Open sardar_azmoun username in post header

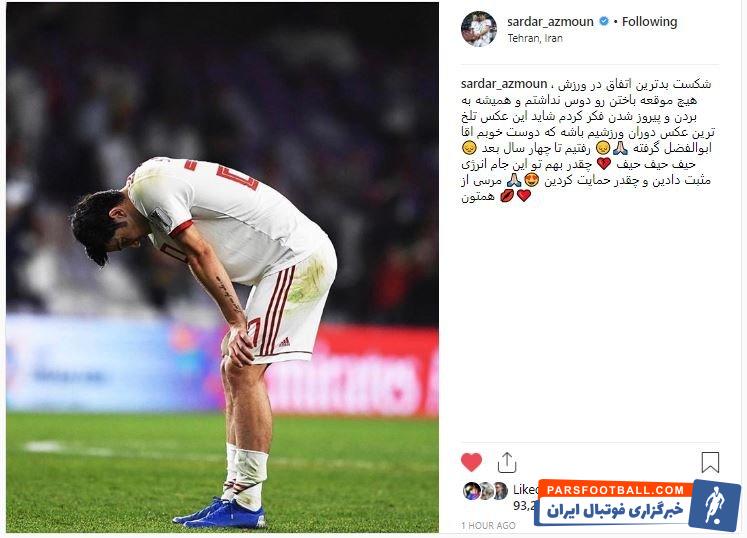550,22
